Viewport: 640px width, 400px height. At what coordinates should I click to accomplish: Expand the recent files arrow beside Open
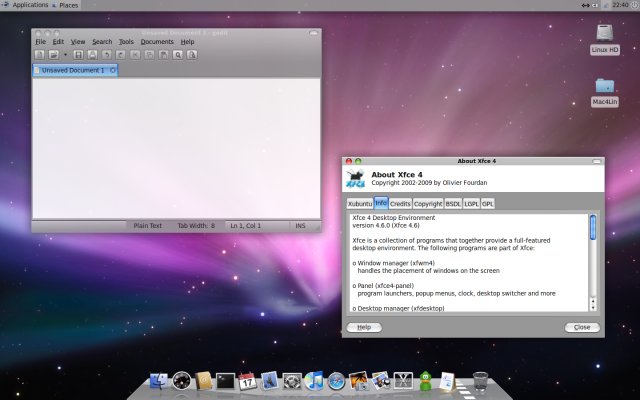point(65,54)
